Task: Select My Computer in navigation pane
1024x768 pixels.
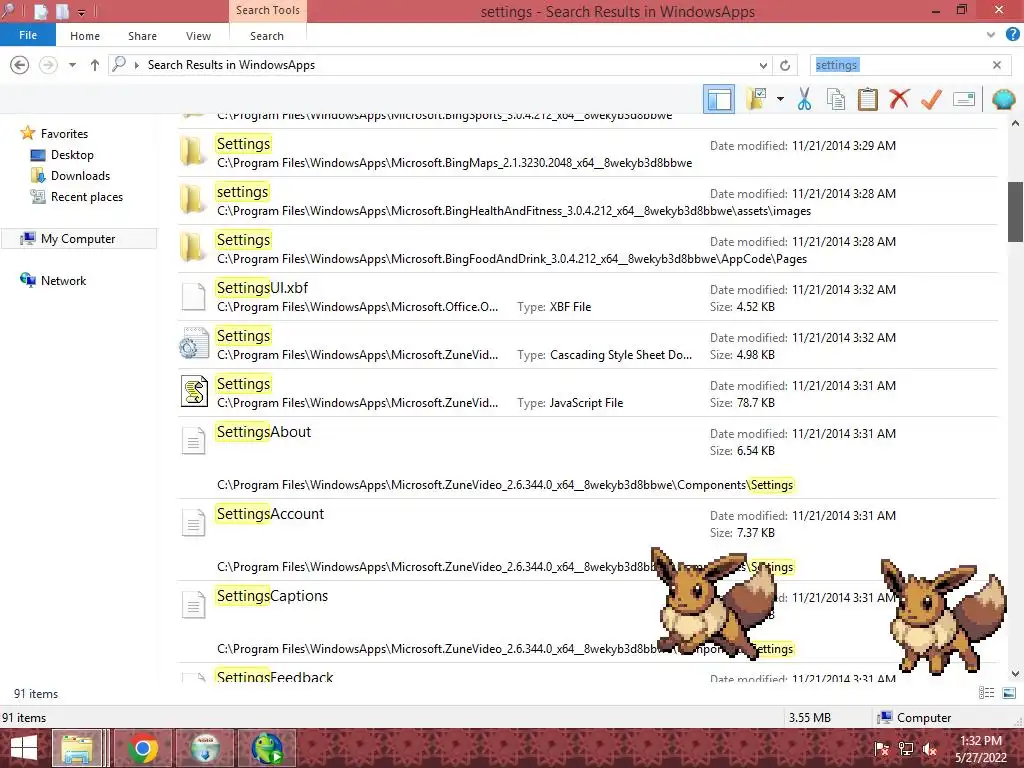Action: pos(78,238)
